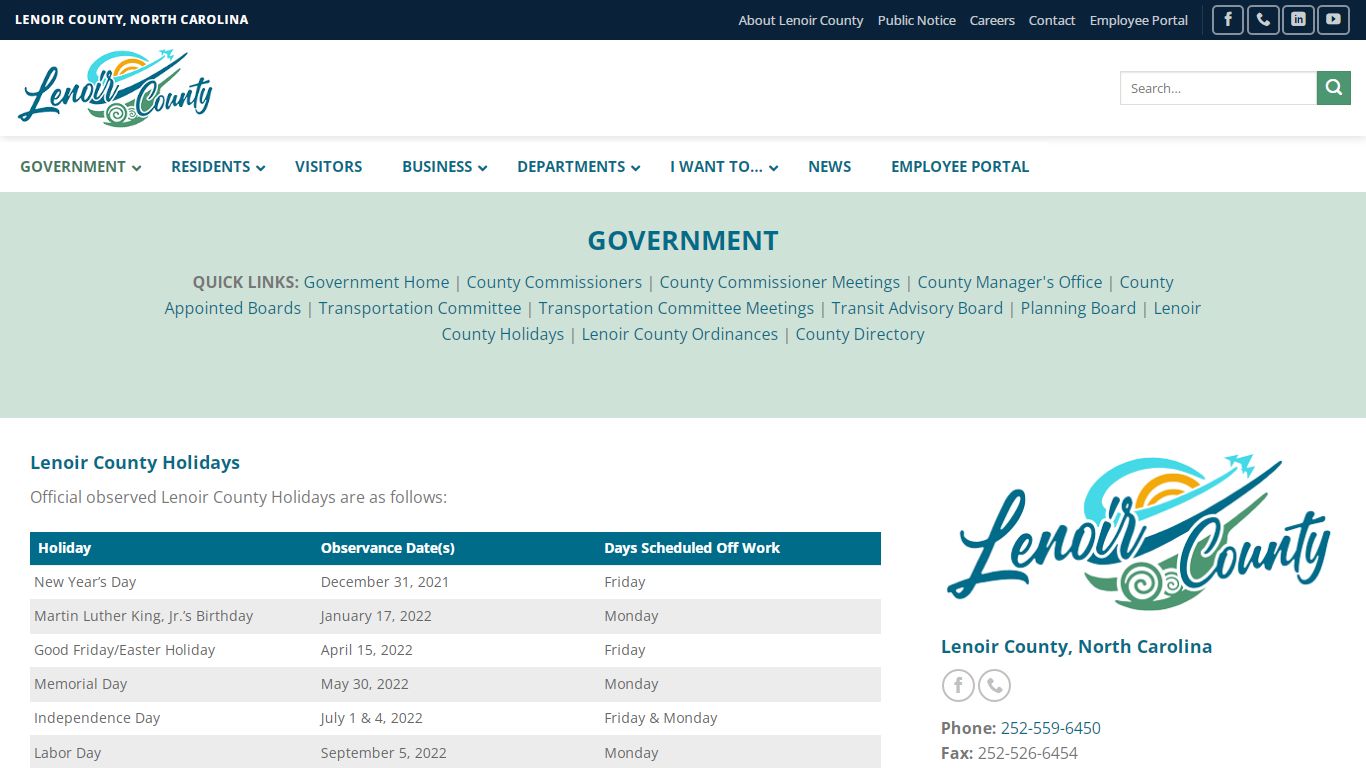Click the County Commissioners quick link
Screen dimensions: 1366x768
pyautogui.click(x=554, y=282)
